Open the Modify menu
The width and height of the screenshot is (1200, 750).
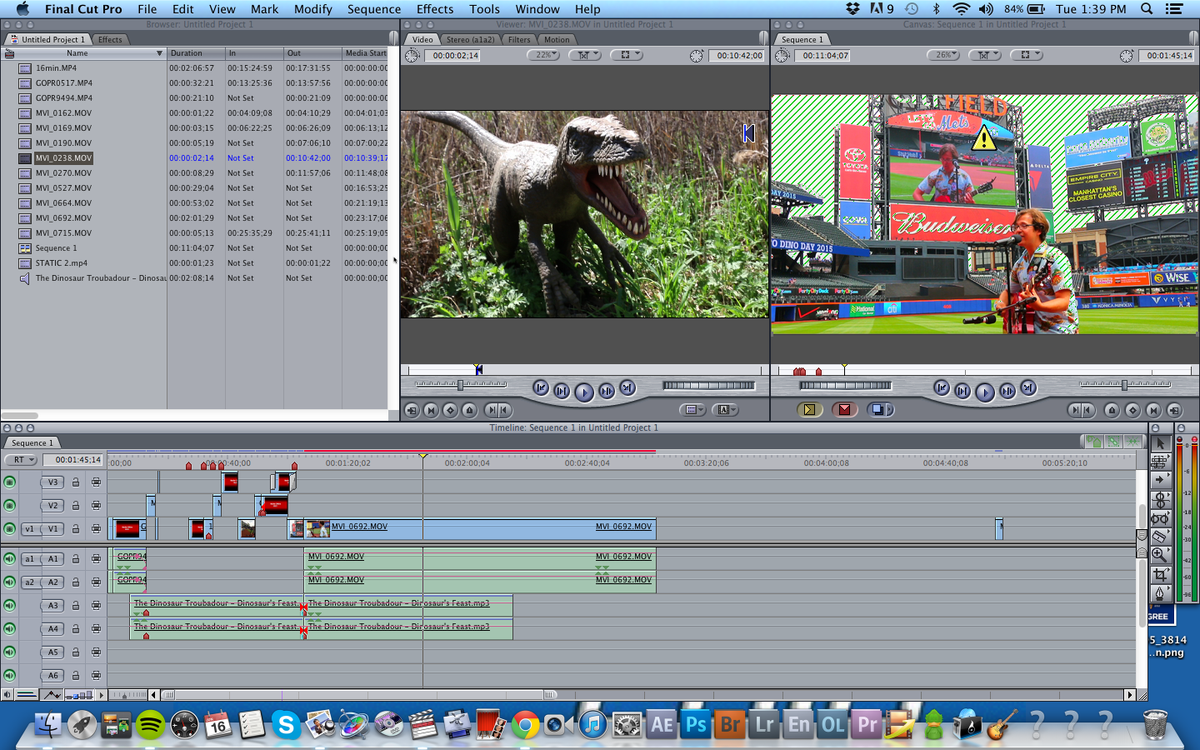[x=313, y=9]
